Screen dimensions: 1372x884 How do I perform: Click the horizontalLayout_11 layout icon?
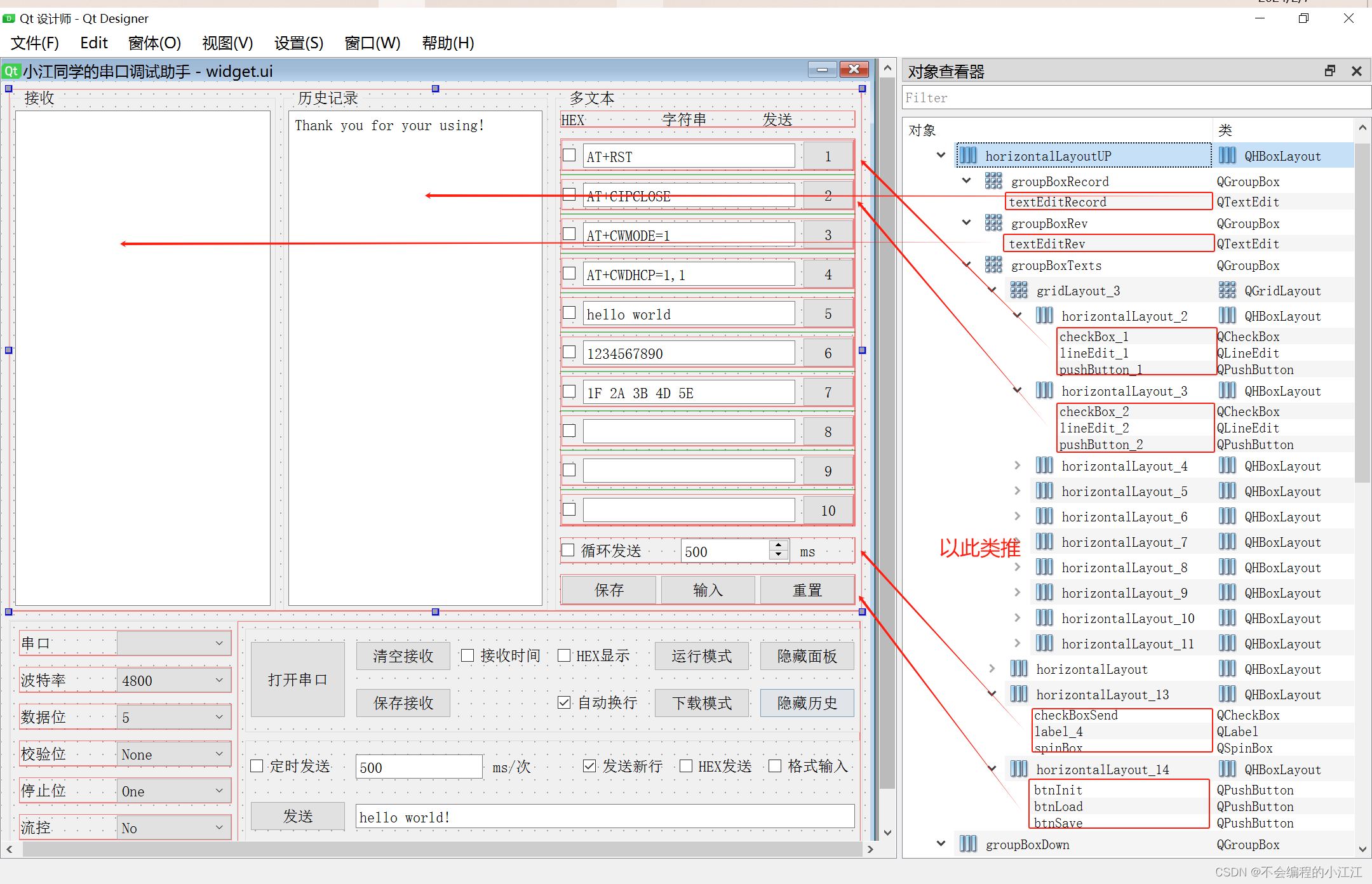point(1044,643)
